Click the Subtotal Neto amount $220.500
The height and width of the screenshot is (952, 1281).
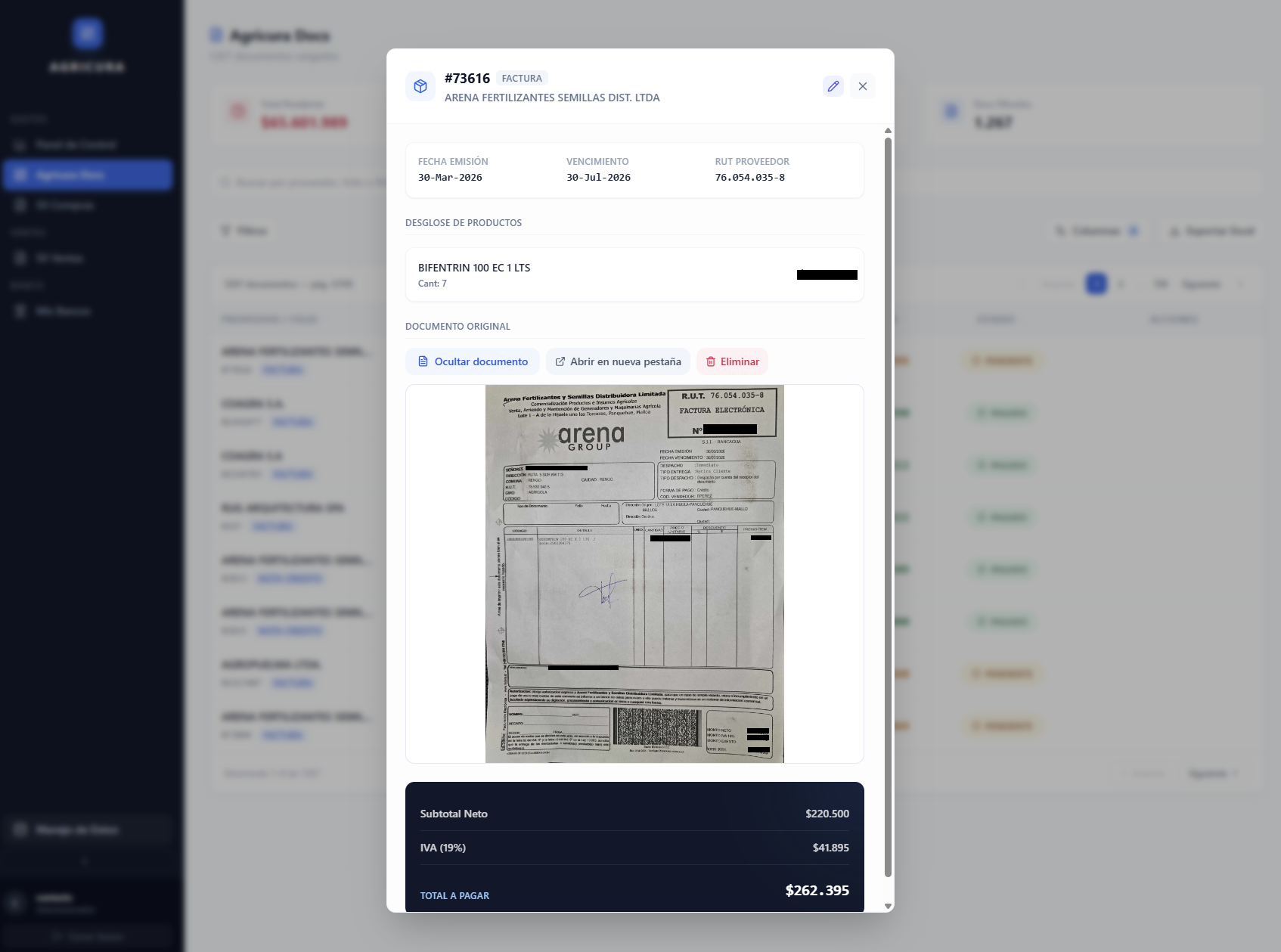click(x=827, y=814)
